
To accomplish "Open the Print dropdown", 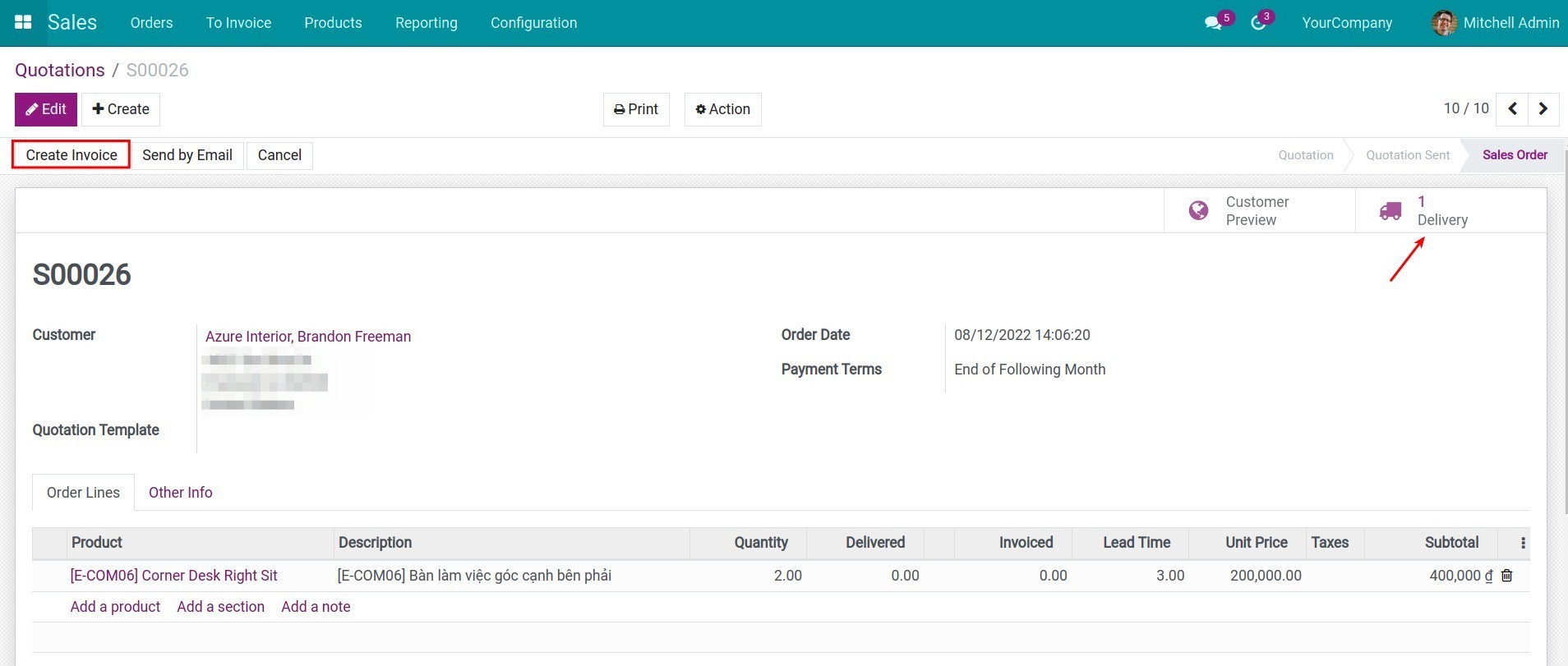I will coord(636,109).
